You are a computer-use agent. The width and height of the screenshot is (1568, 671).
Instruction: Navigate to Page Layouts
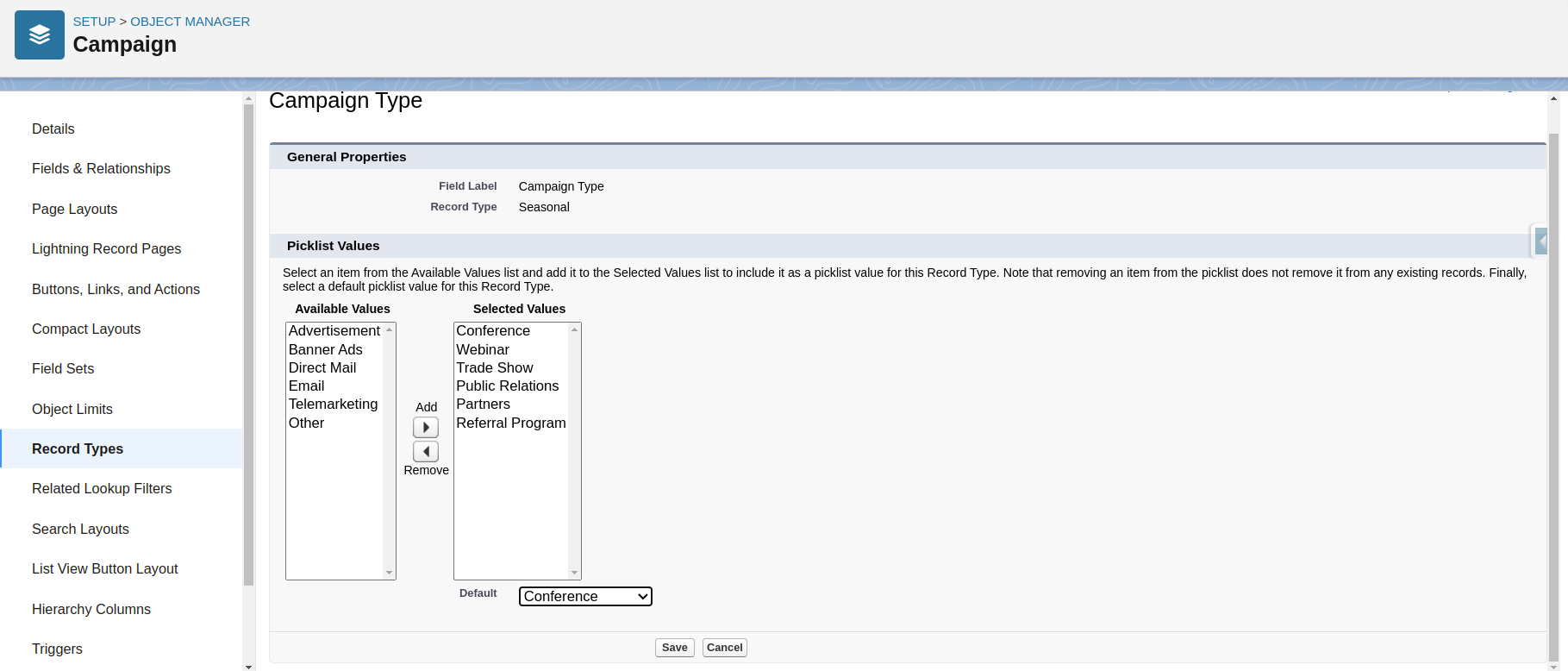(x=74, y=209)
